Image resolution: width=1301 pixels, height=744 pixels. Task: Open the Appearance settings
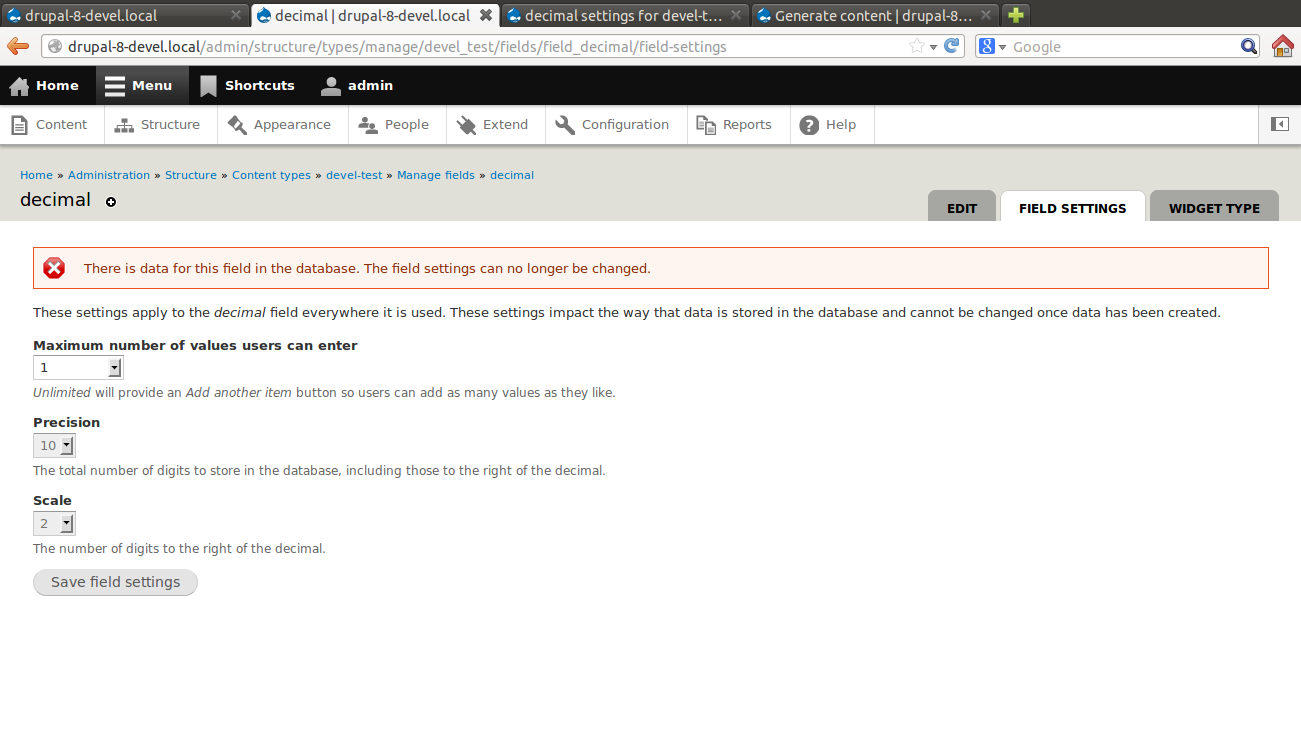[281, 124]
